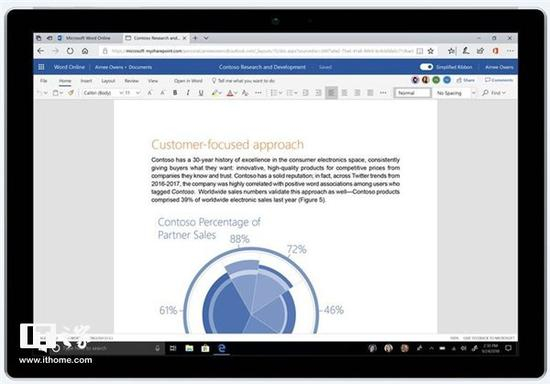
Task: Center align text
Action: (344, 93)
